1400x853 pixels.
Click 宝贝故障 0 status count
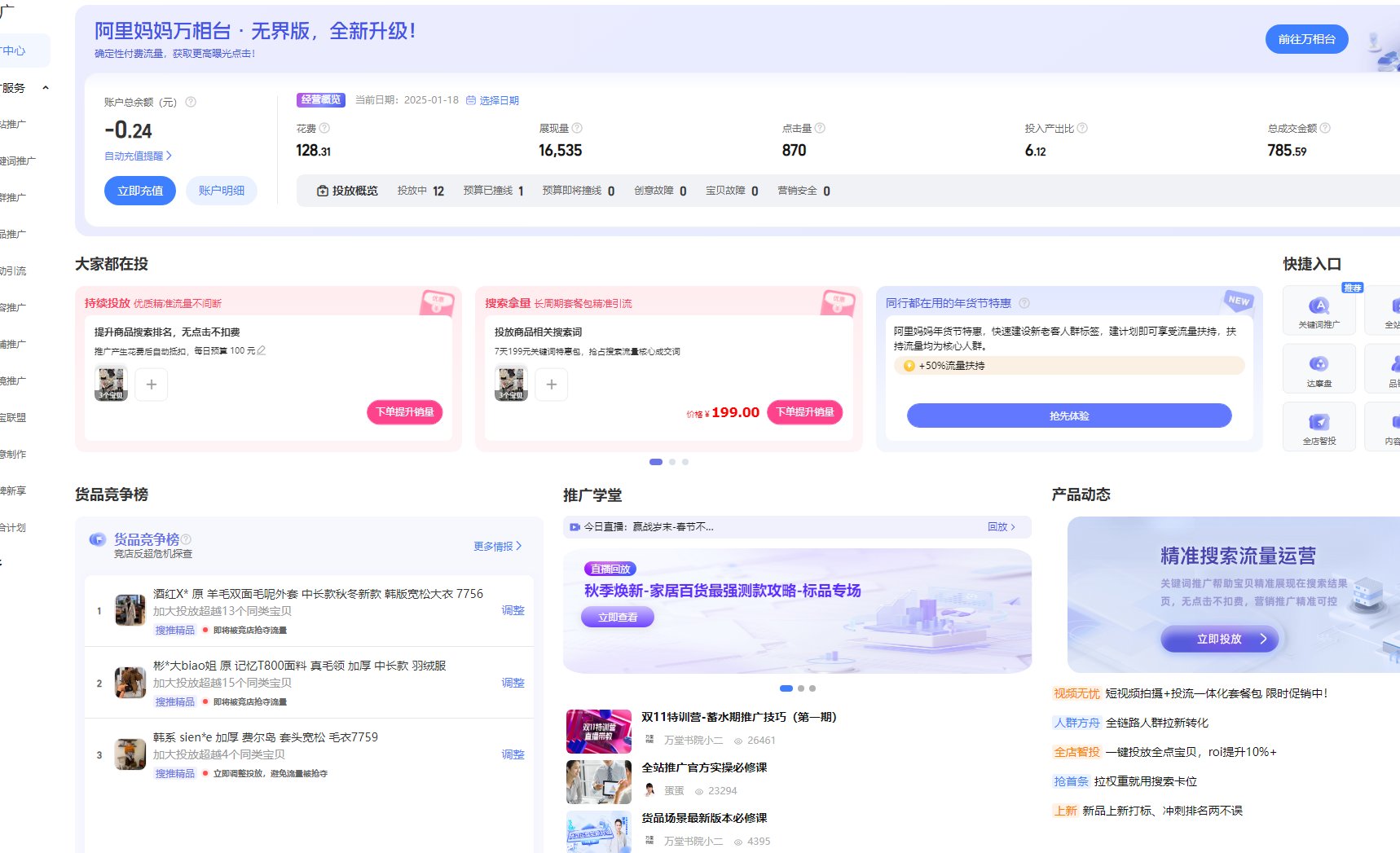click(732, 191)
